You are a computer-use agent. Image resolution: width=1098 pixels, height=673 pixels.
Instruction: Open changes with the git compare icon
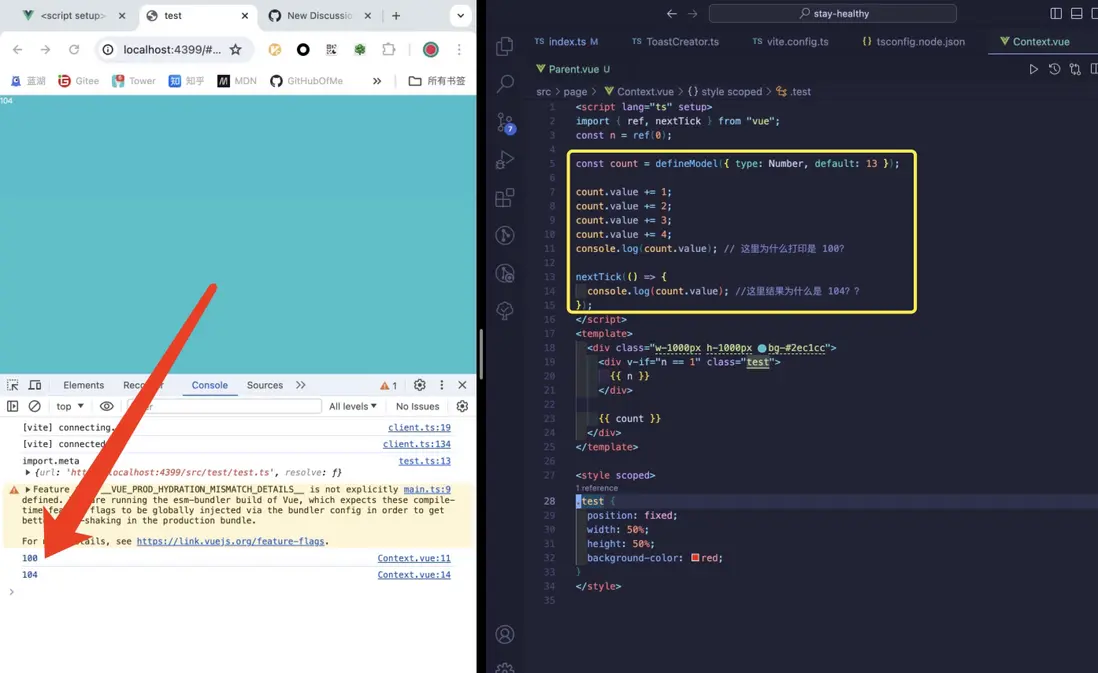pyautogui.click(x=1075, y=69)
